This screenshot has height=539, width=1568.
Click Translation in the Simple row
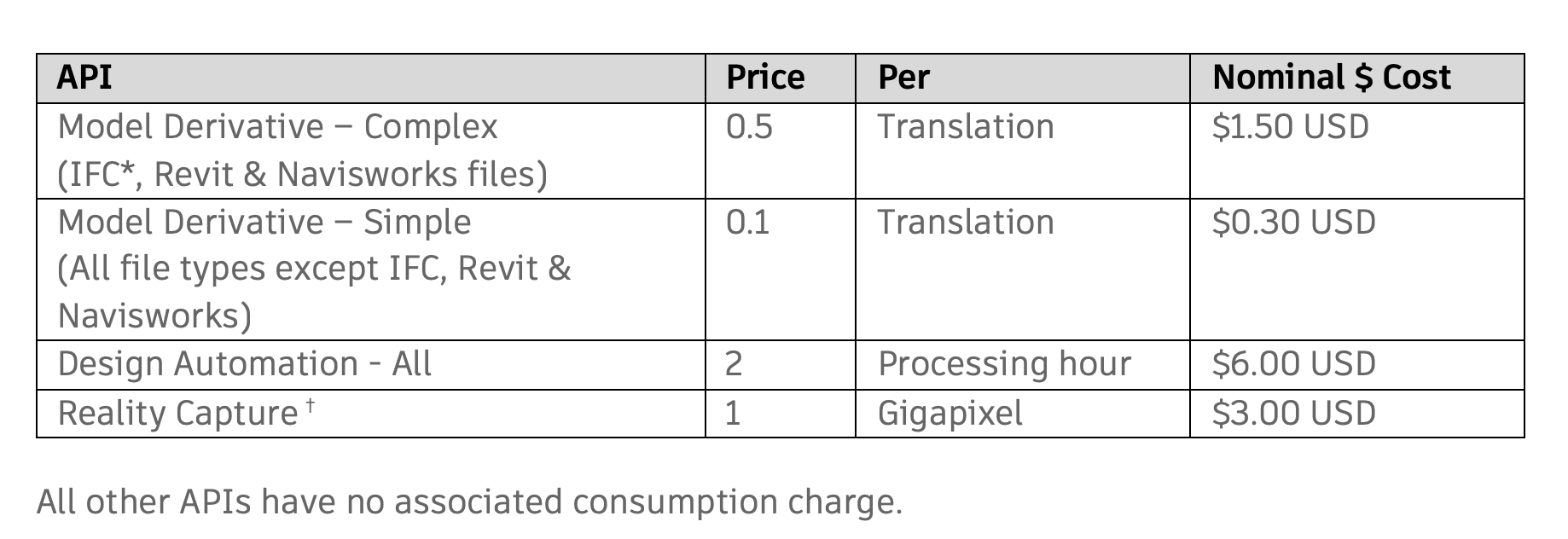(x=966, y=223)
